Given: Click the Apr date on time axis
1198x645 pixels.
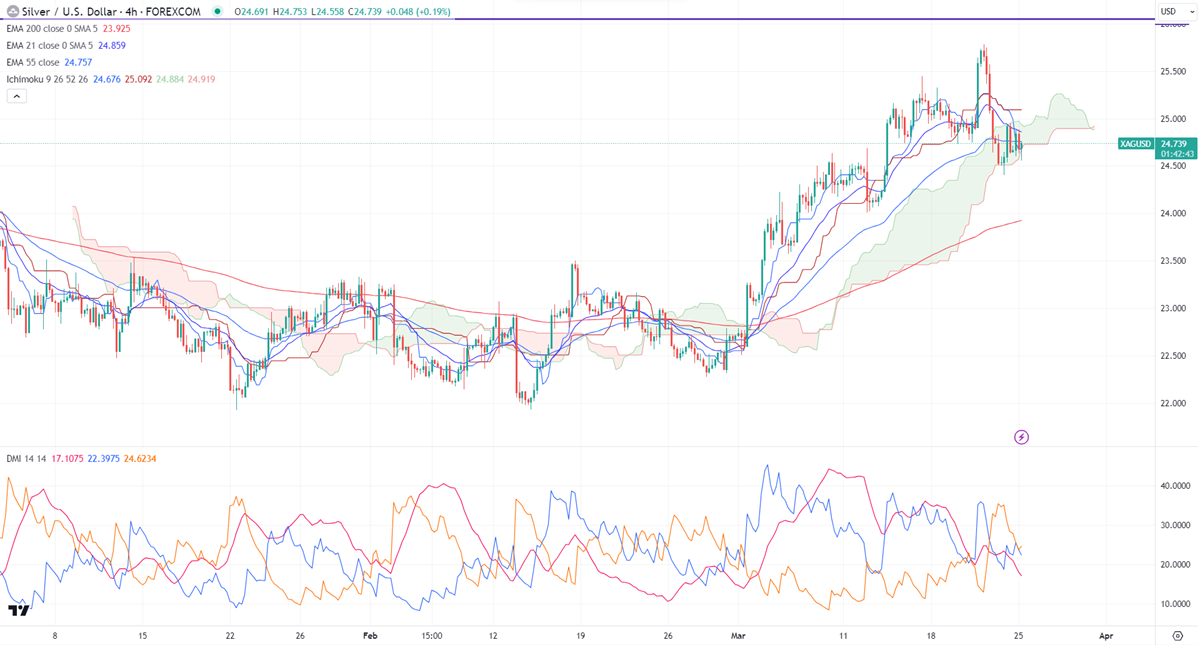Looking at the screenshot, I should 1106,636.
